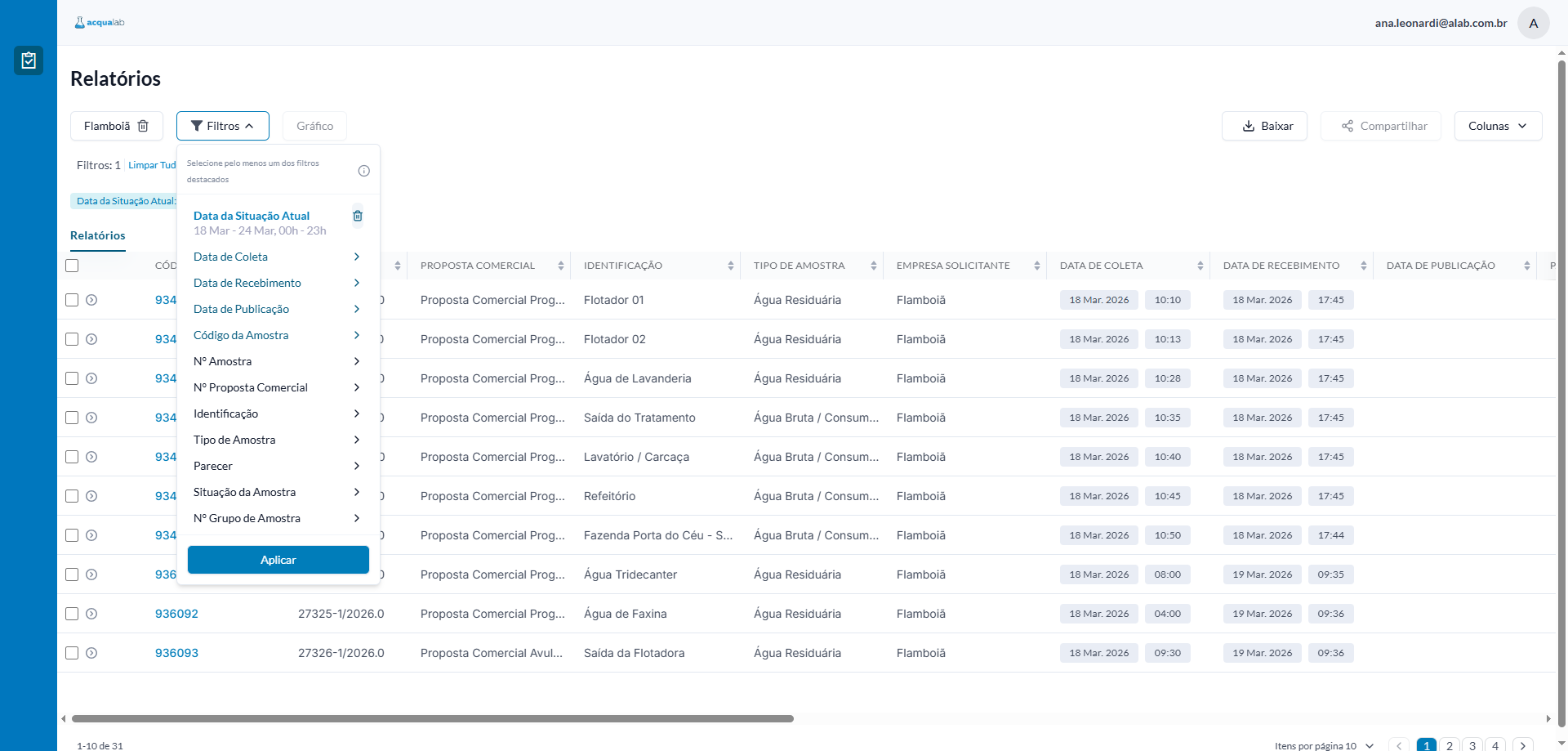
Task: Open row details icon for Flotador 01
Action: (91, 300)
